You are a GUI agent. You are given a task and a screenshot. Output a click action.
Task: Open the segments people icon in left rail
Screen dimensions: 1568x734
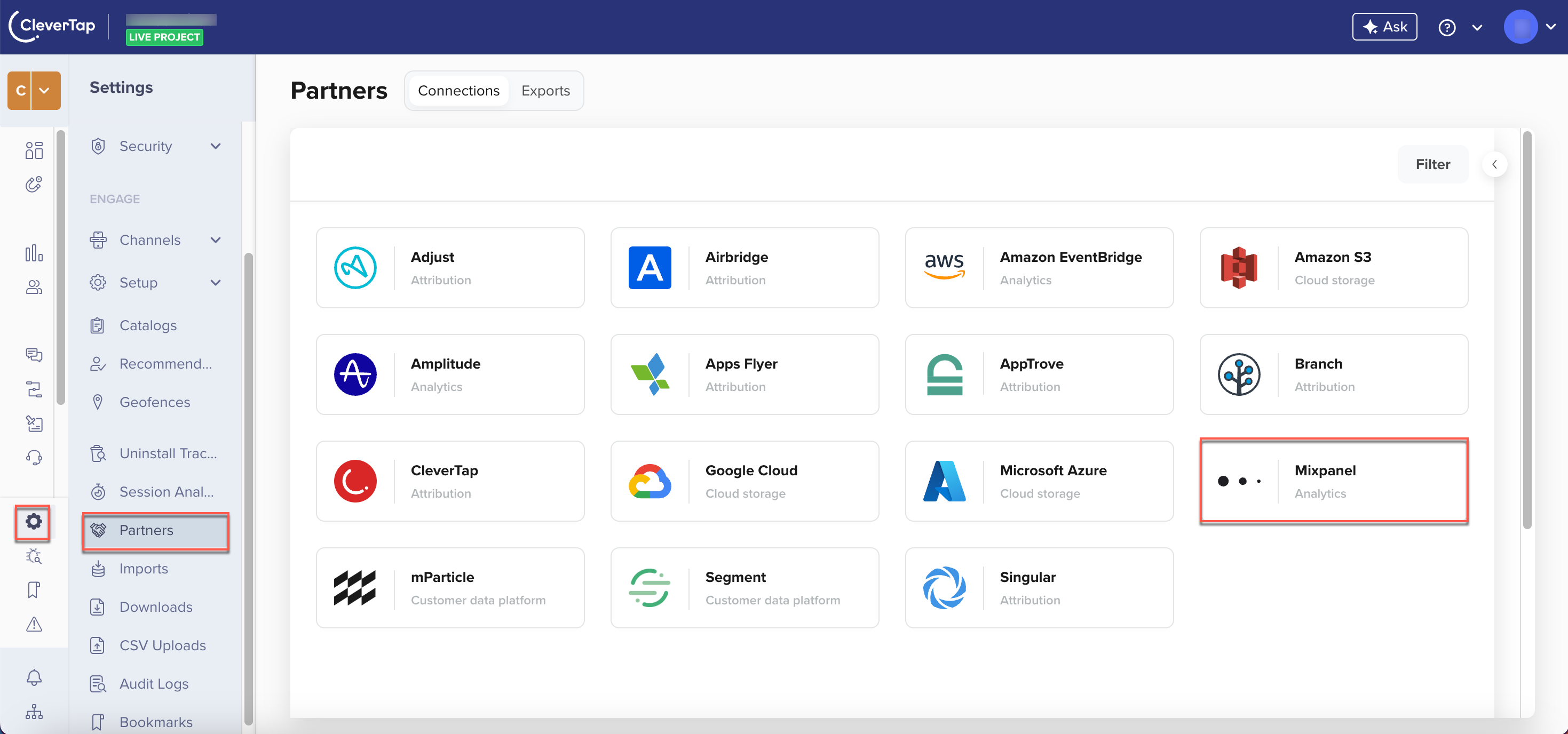pos(34,286)
